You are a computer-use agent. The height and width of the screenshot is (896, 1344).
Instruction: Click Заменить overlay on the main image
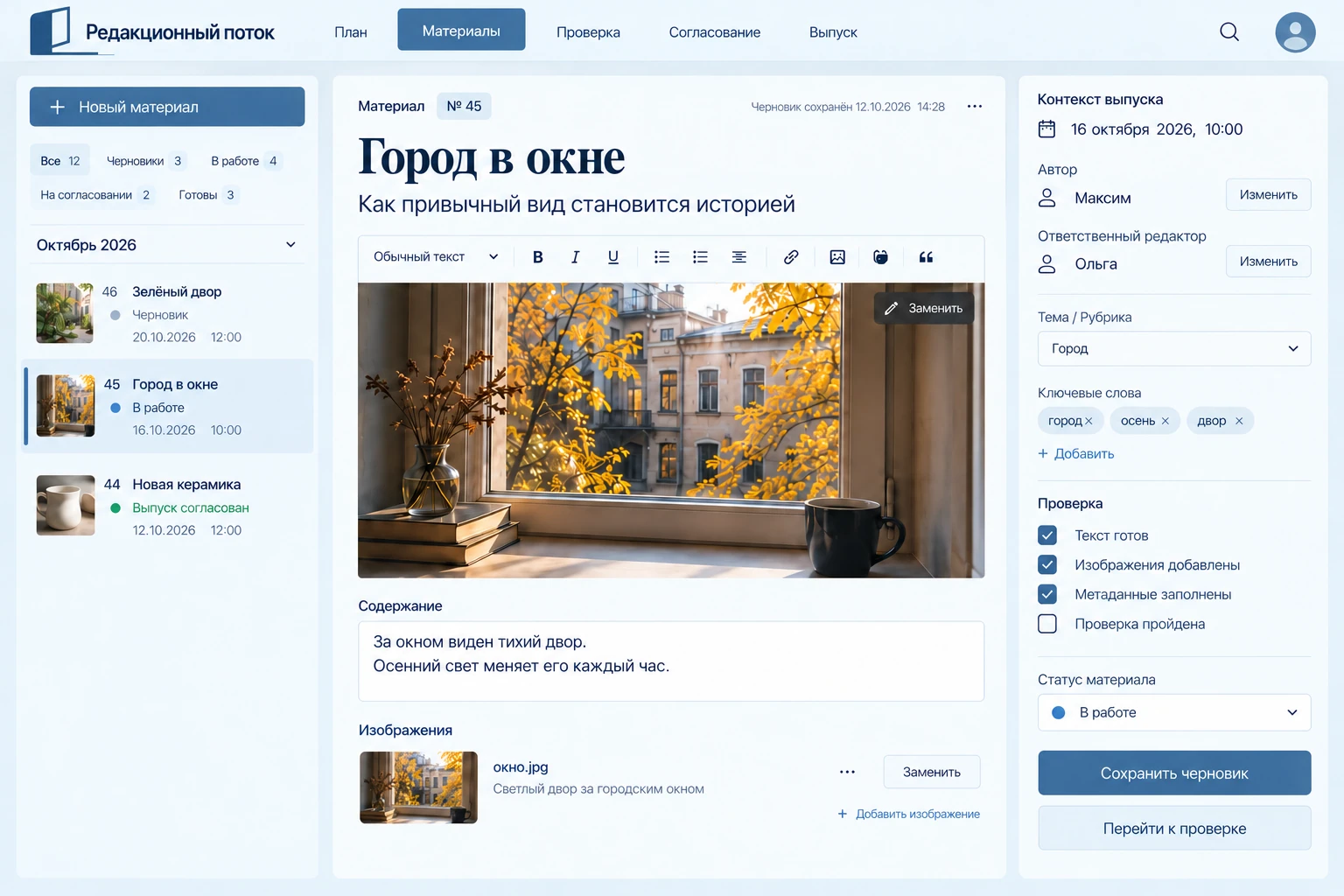tap(923, 308)
